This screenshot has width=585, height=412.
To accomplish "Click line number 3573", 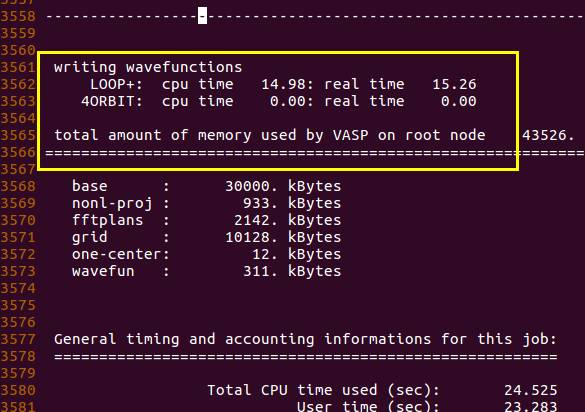I will [x=18, y=271].
